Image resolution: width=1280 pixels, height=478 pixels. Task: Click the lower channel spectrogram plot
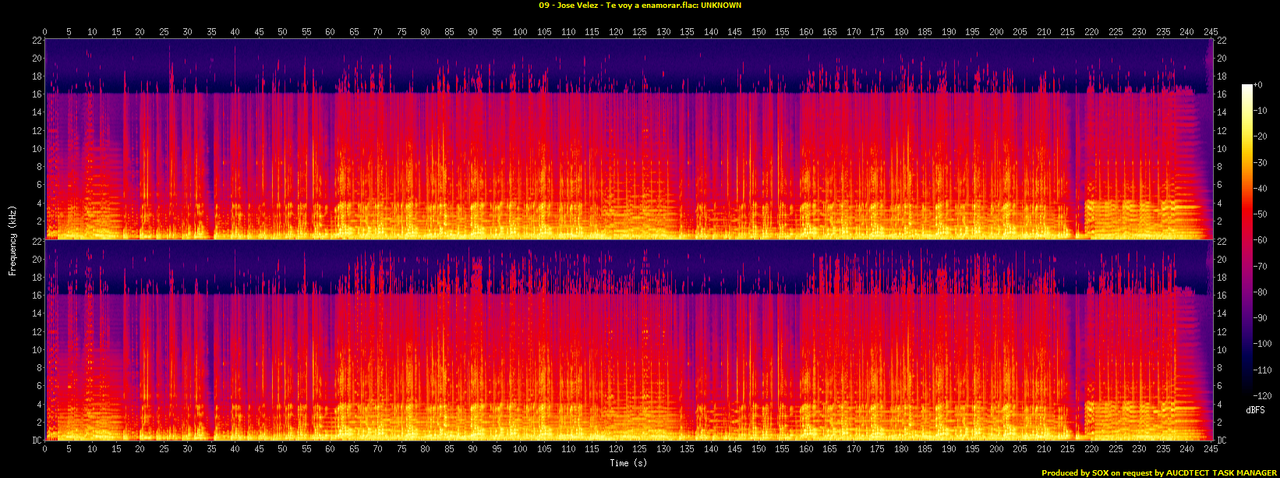[x=629, y=340]
